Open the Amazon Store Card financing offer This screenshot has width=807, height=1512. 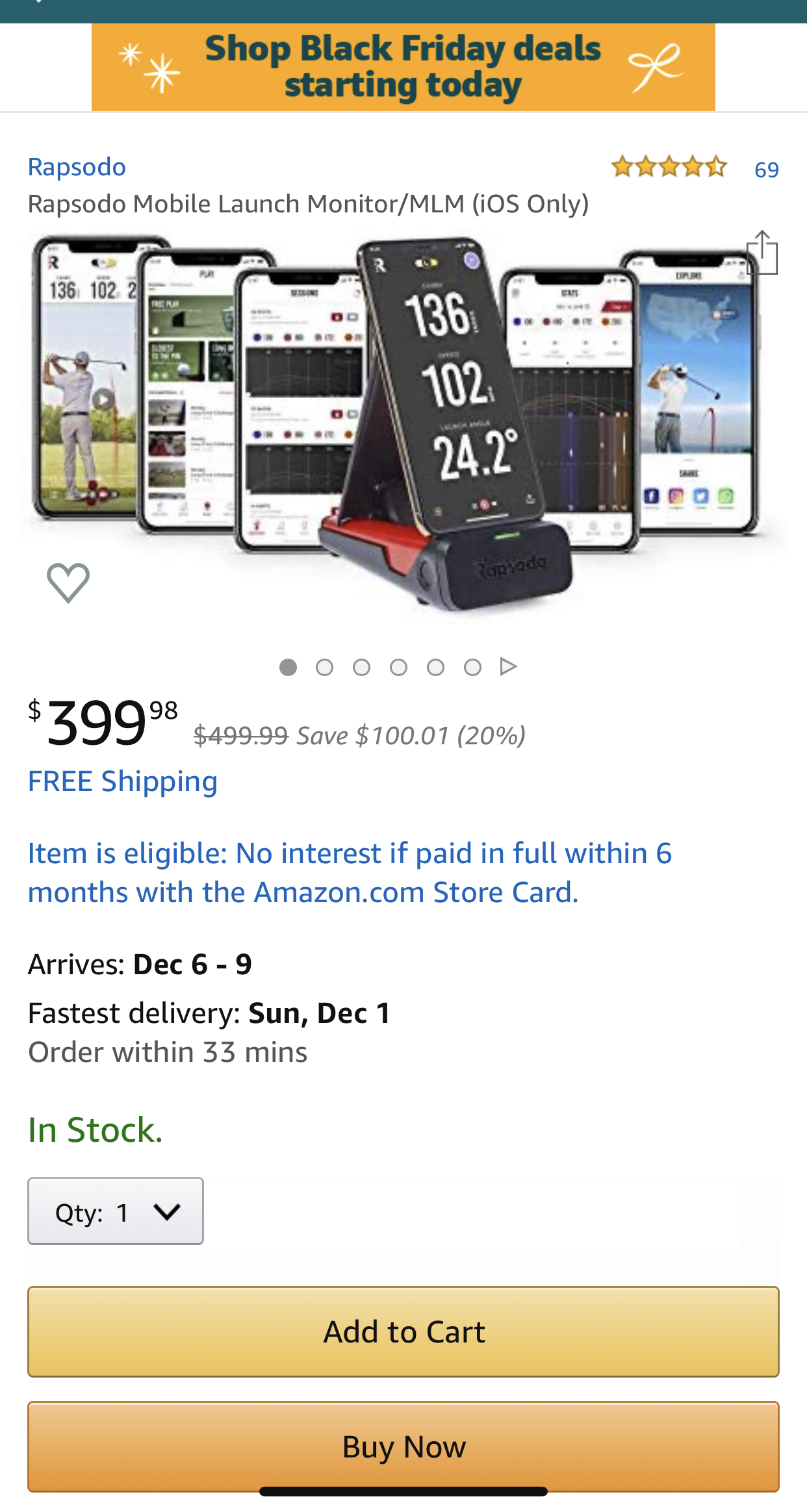(350, 872)
